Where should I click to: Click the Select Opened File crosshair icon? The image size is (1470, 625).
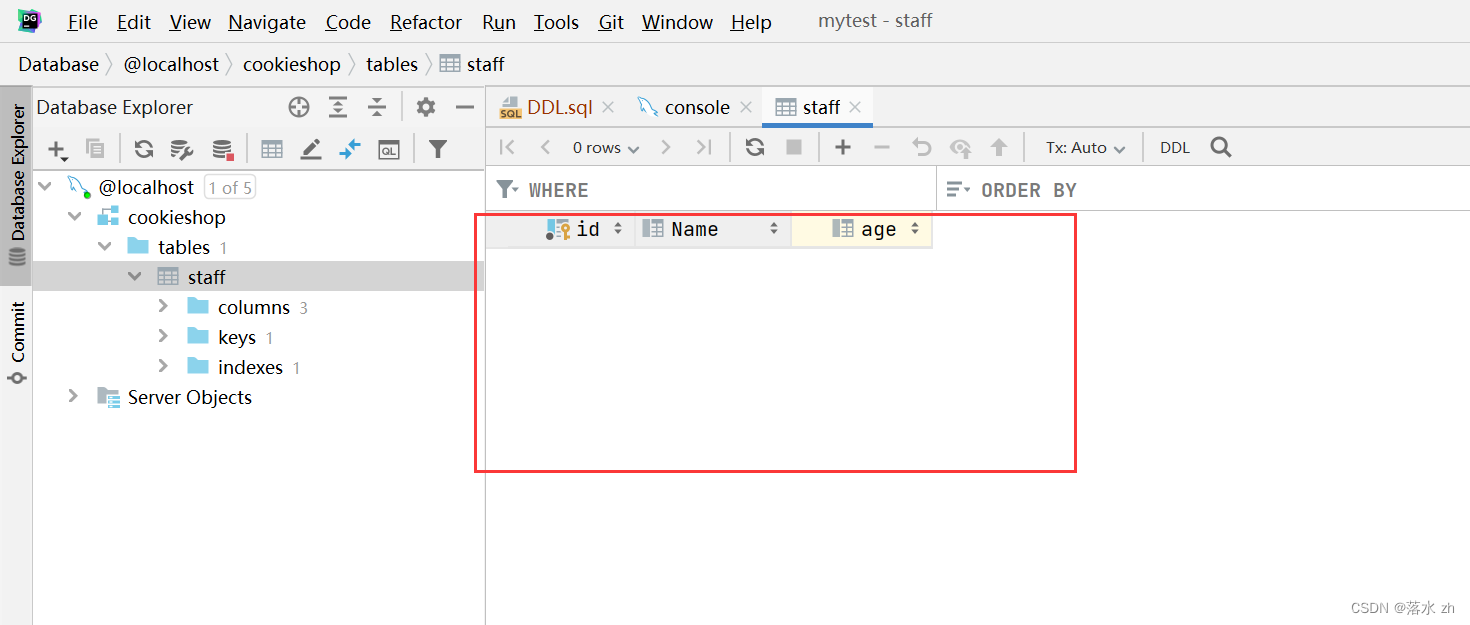click(298, 107)
